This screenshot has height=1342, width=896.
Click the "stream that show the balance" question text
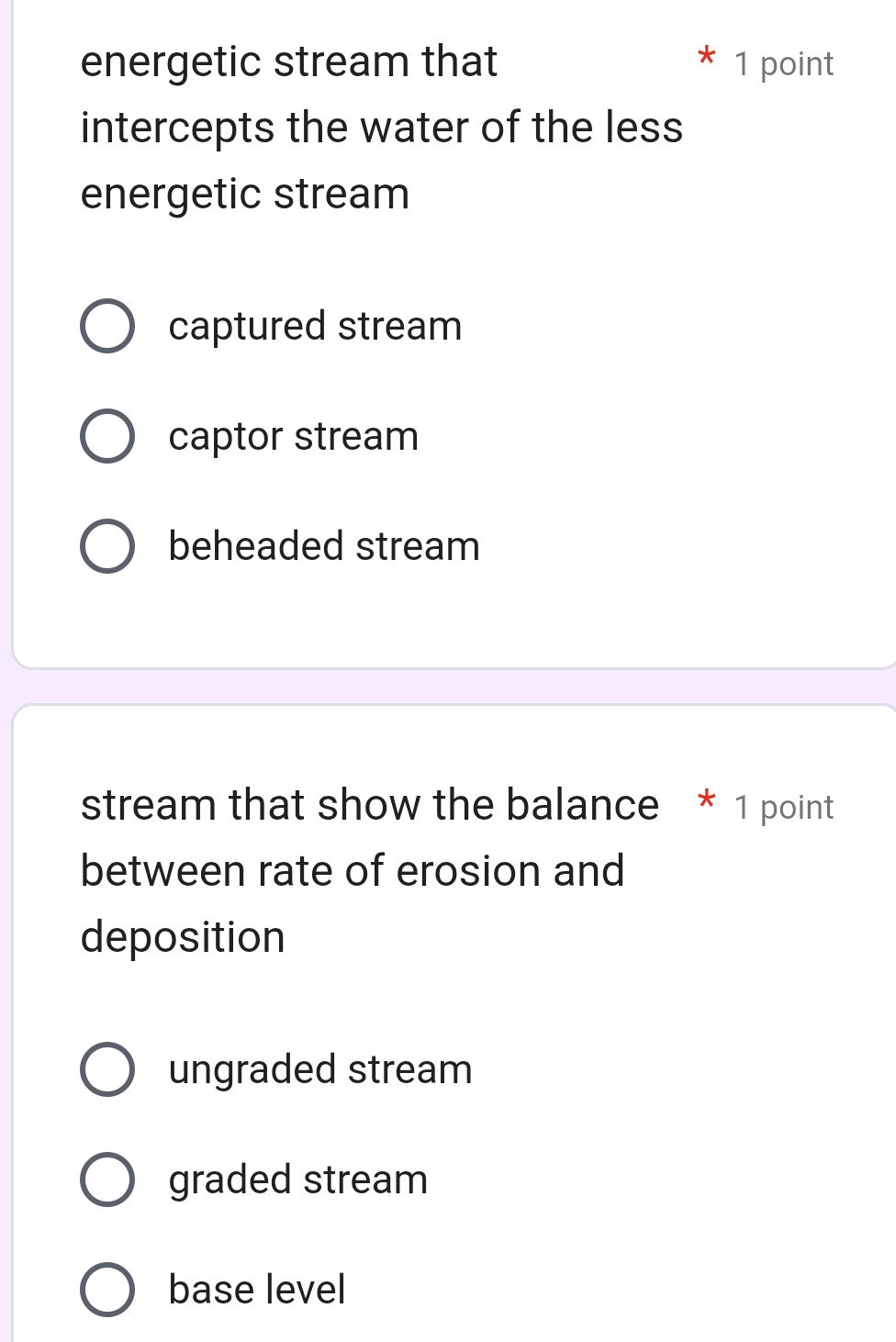369,805
